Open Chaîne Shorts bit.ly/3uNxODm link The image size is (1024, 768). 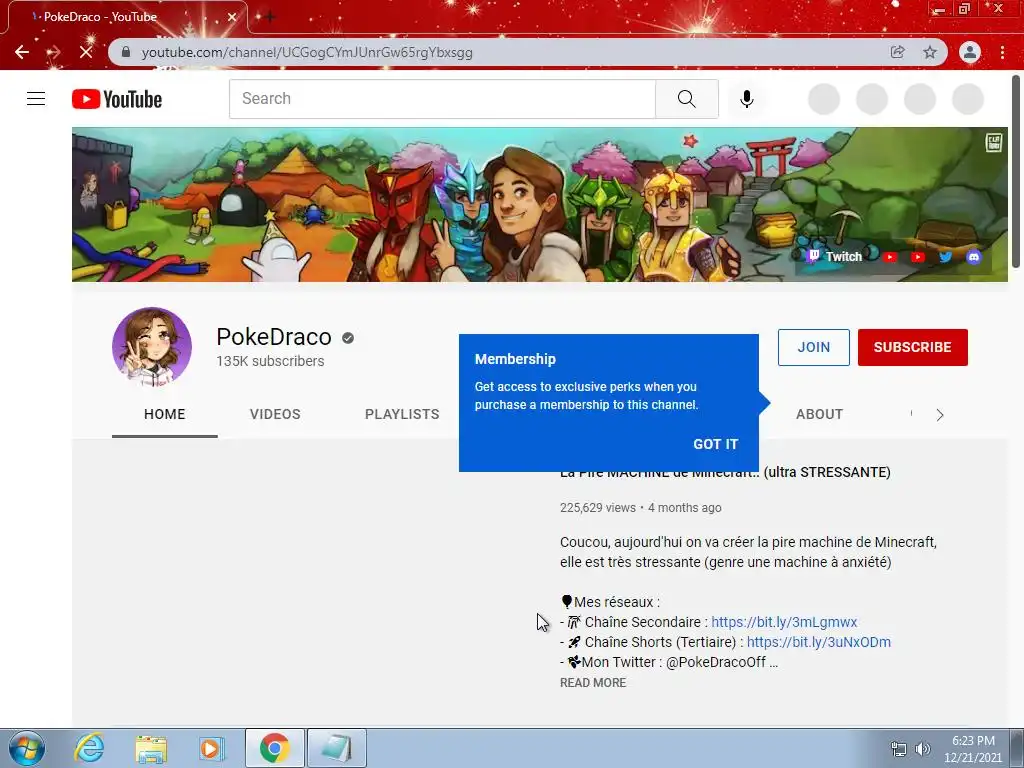[x=818, y=642]
